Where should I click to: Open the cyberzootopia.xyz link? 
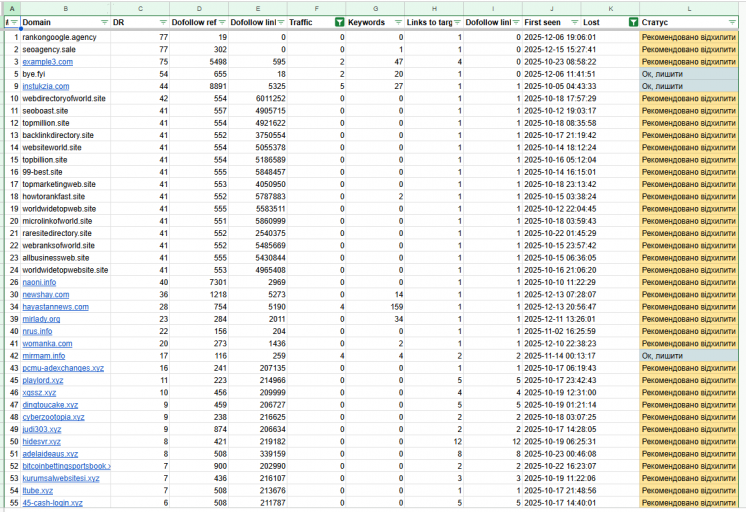(x=53, y=417)
